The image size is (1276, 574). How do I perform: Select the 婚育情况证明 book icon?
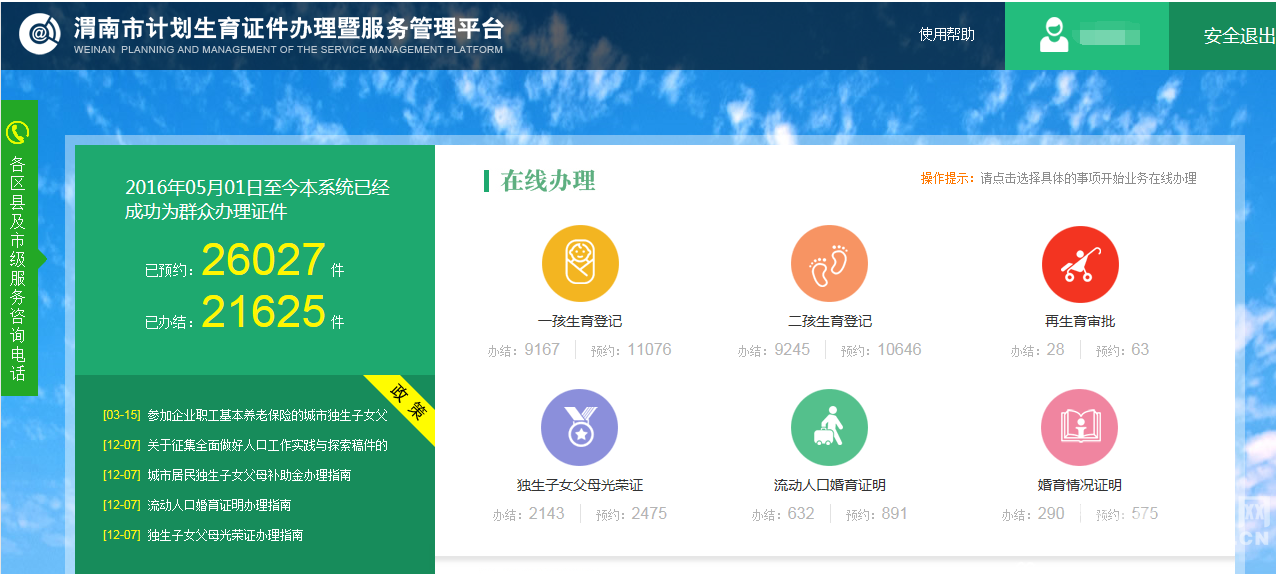[x=1080, y=428]
